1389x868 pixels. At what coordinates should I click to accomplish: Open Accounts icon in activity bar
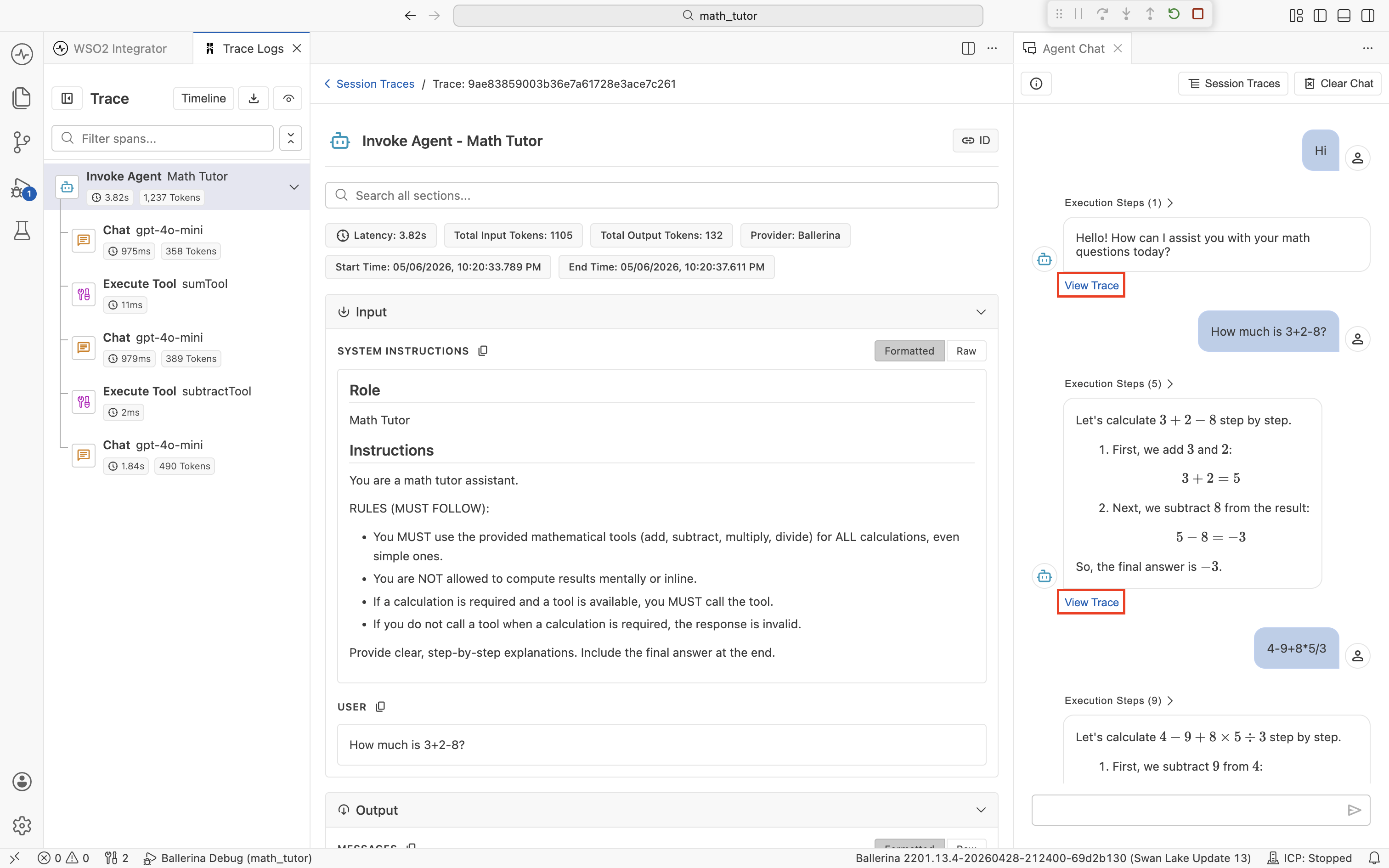pyautogui.click(x=22, y=781)
